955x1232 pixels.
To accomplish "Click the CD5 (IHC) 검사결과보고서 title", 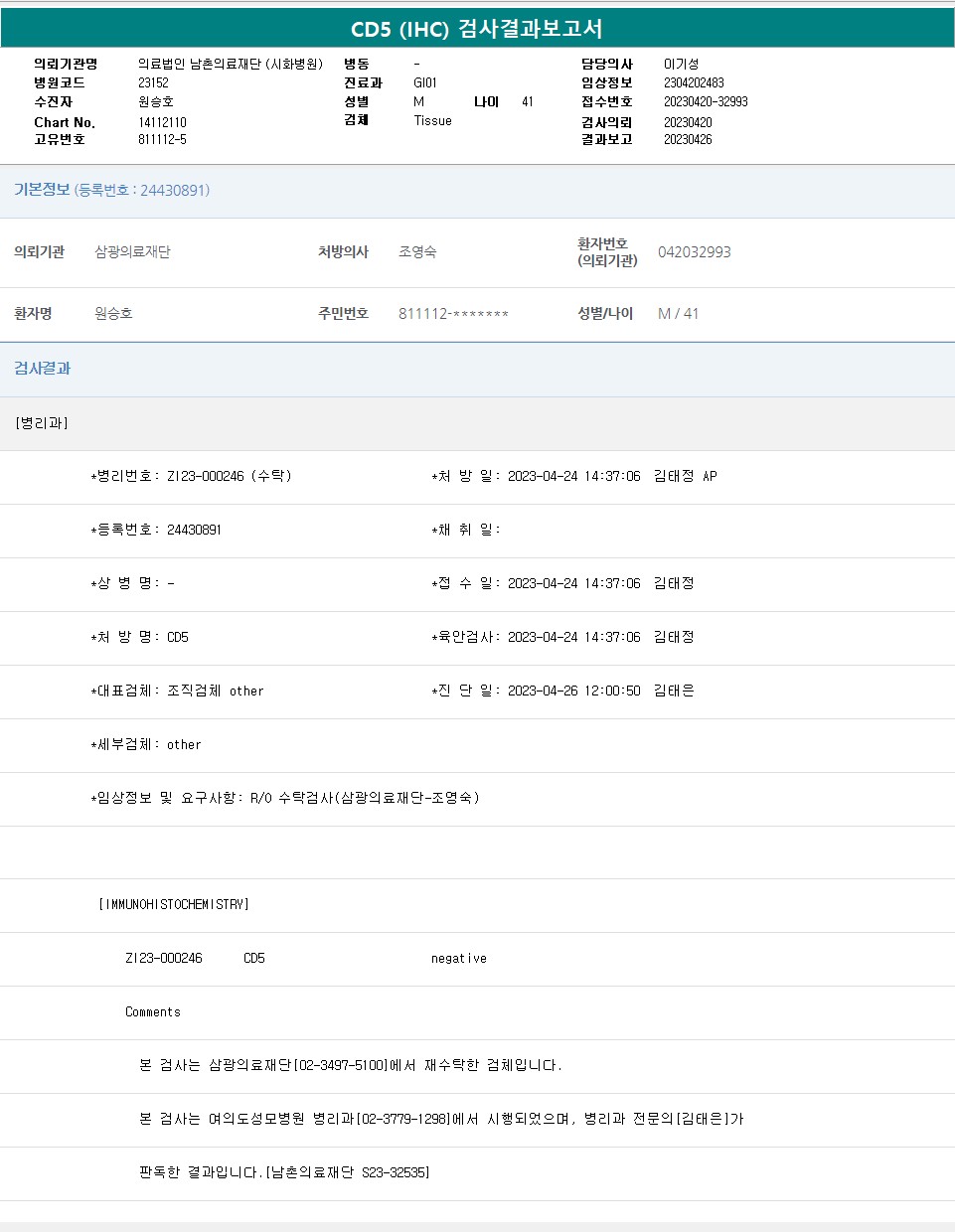I will (477, 29).
